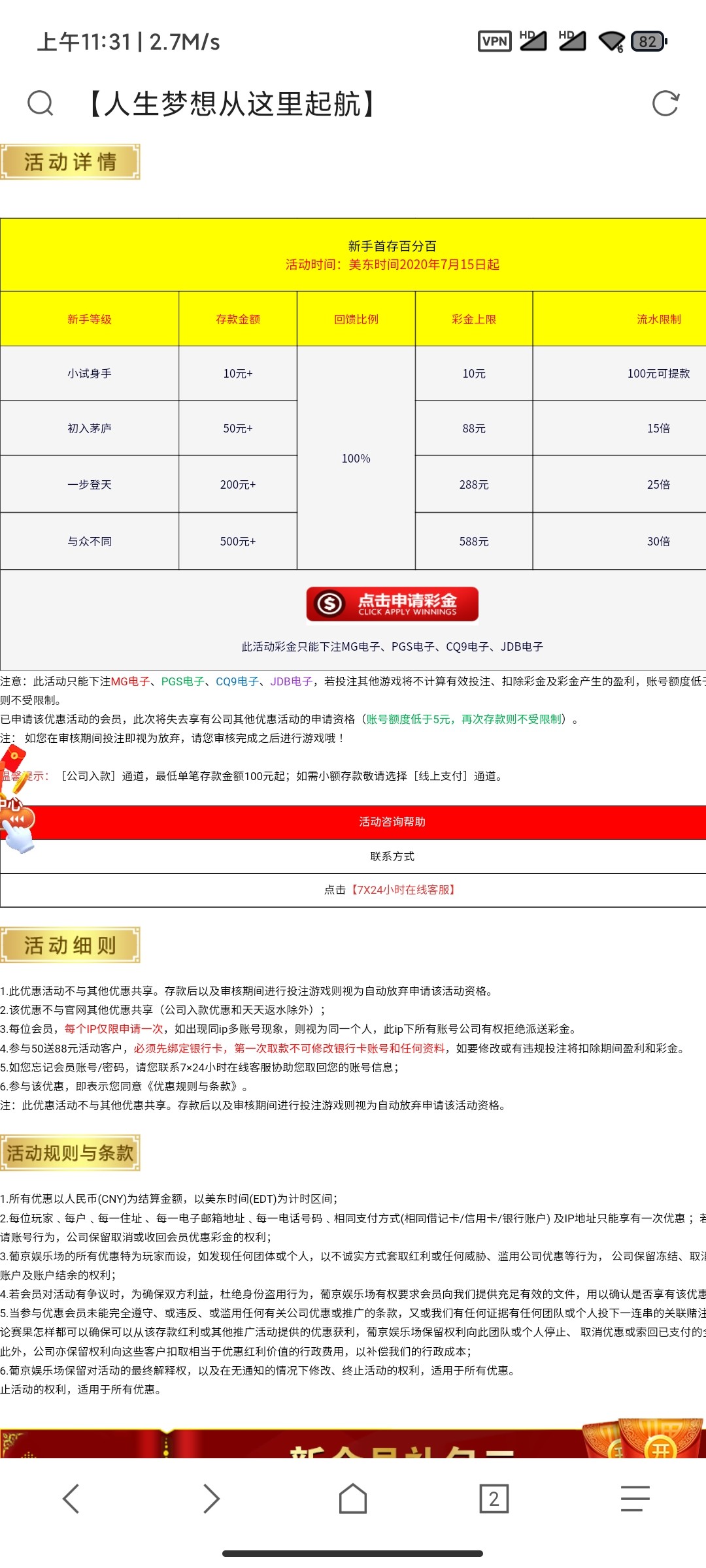Select the 活动详情 section header
This screenshot has width=706, height=1568.
coord(70,162)
